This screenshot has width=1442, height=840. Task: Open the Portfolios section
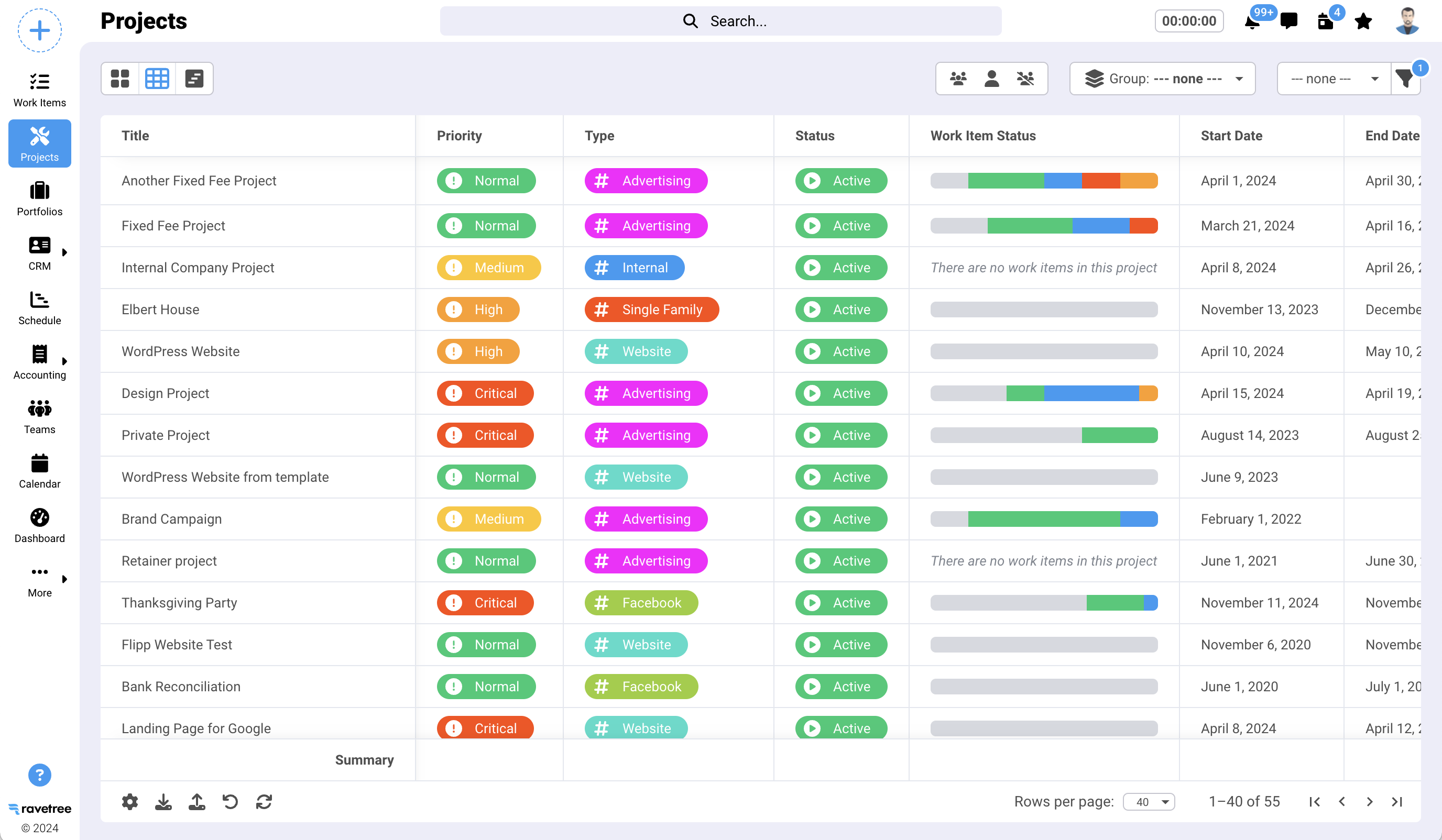39,197
